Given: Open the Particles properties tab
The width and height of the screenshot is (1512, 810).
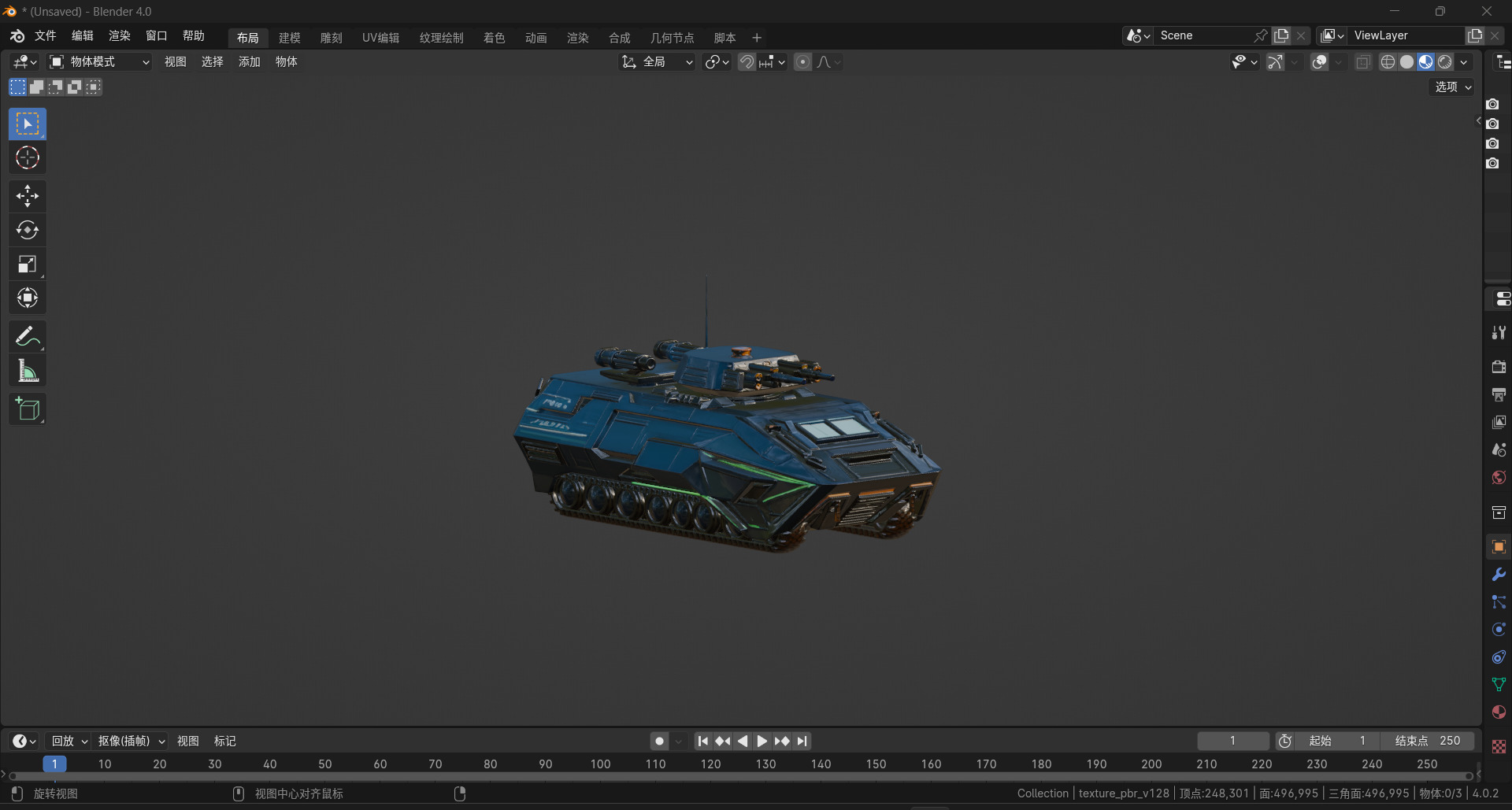Looking at the screenshot, I should click(1499, 602).
